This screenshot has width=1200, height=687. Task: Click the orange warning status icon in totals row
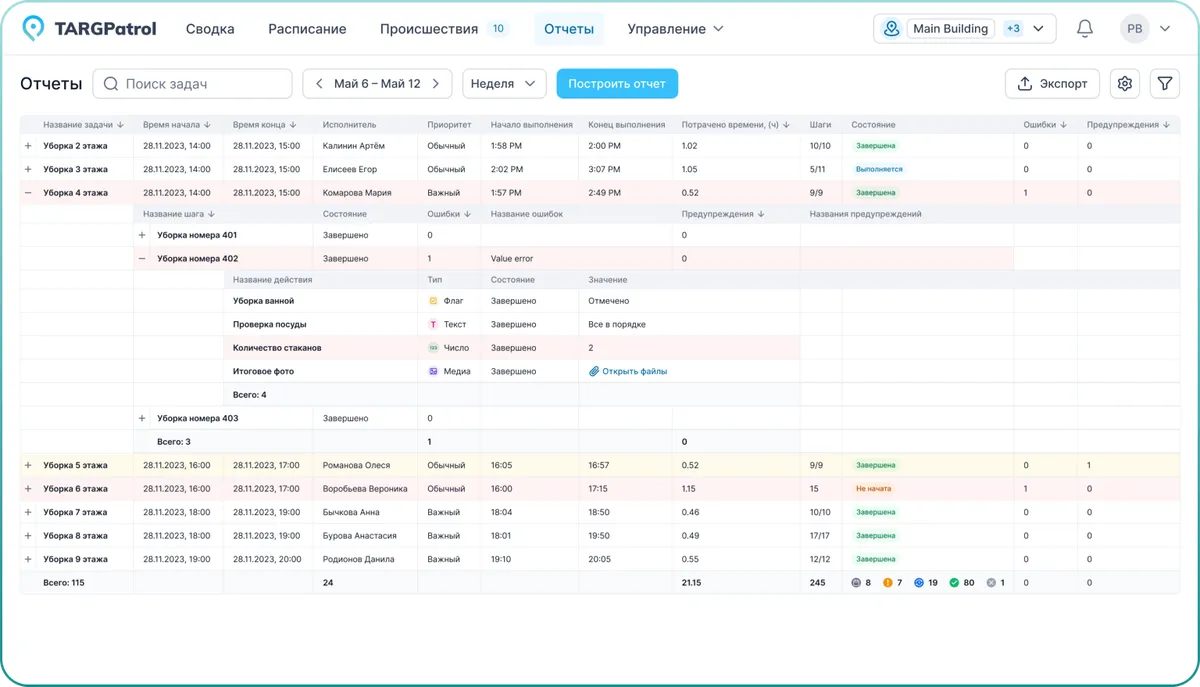click(888, 581)
